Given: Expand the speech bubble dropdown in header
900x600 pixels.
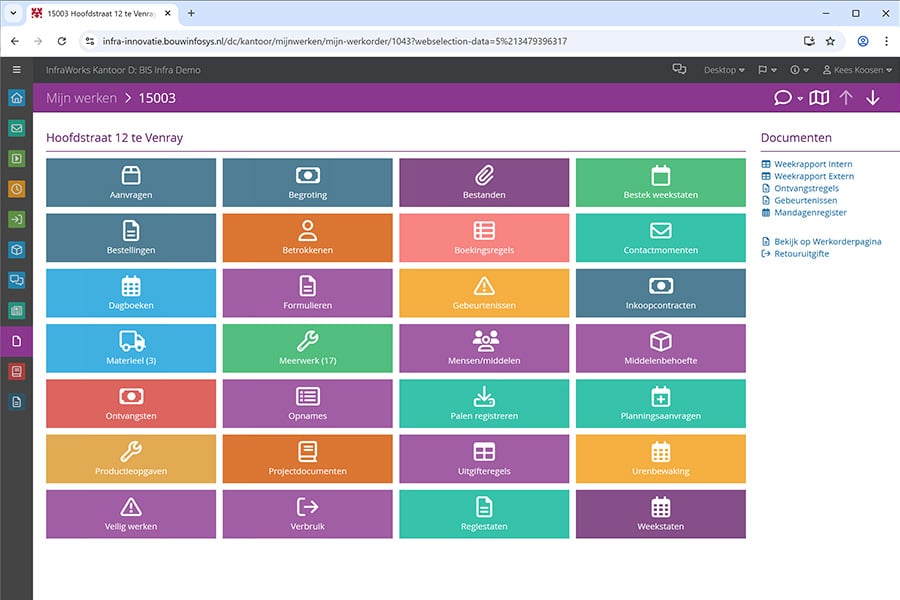Looking at the screenshot, I should tap(788, 98).
